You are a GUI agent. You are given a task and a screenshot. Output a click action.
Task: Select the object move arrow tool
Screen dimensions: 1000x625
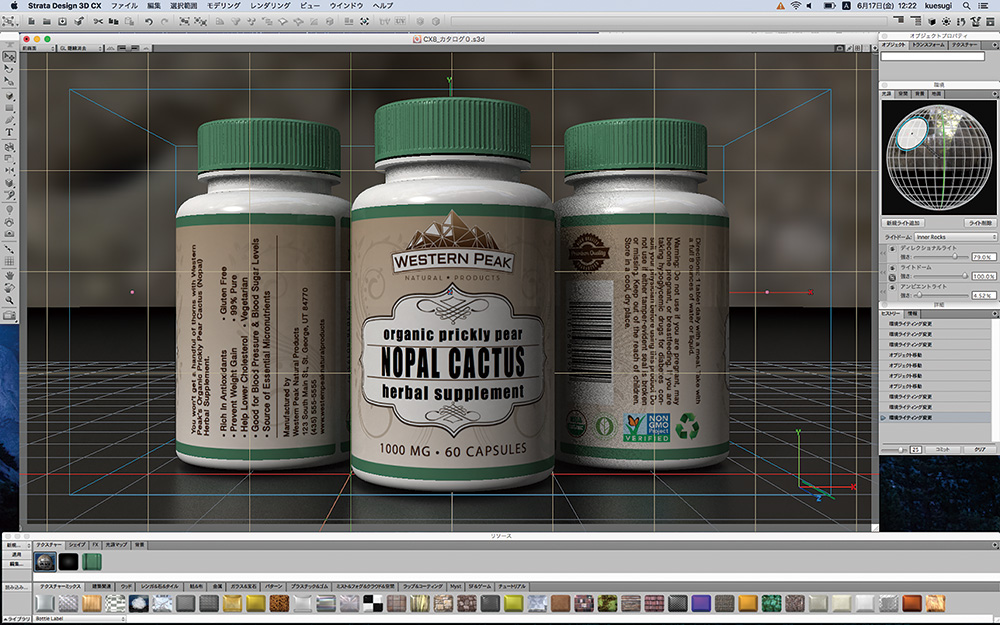10,56
